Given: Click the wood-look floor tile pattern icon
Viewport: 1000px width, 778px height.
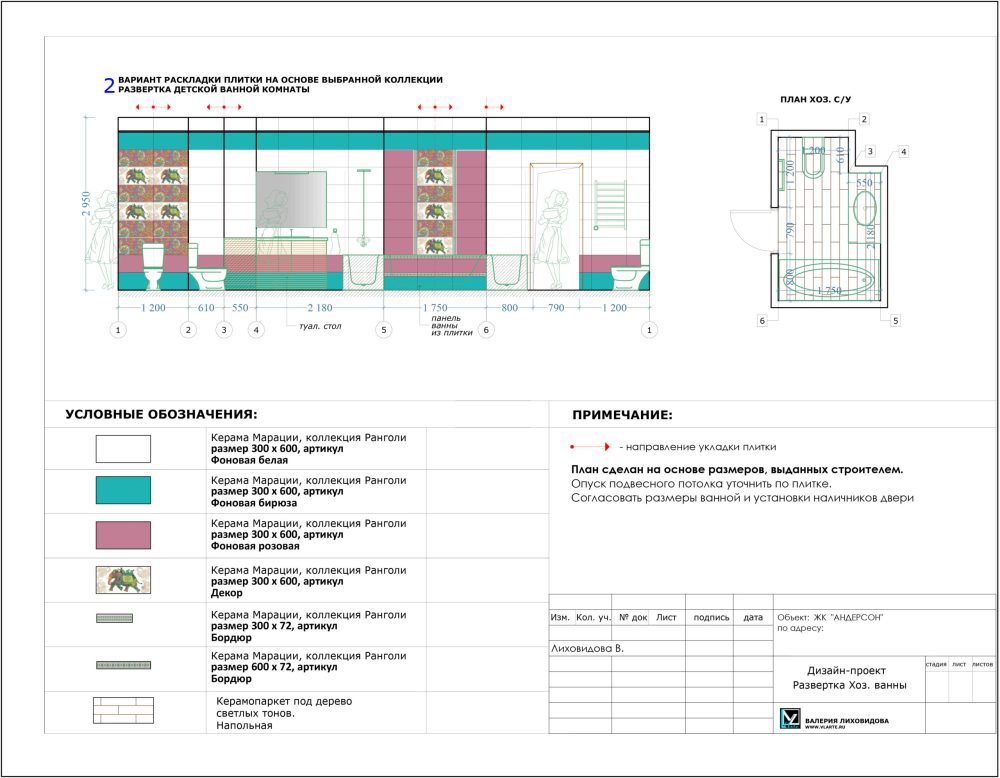Looking at the screenshot, I should pyautogui.click(x=123, y=710).
